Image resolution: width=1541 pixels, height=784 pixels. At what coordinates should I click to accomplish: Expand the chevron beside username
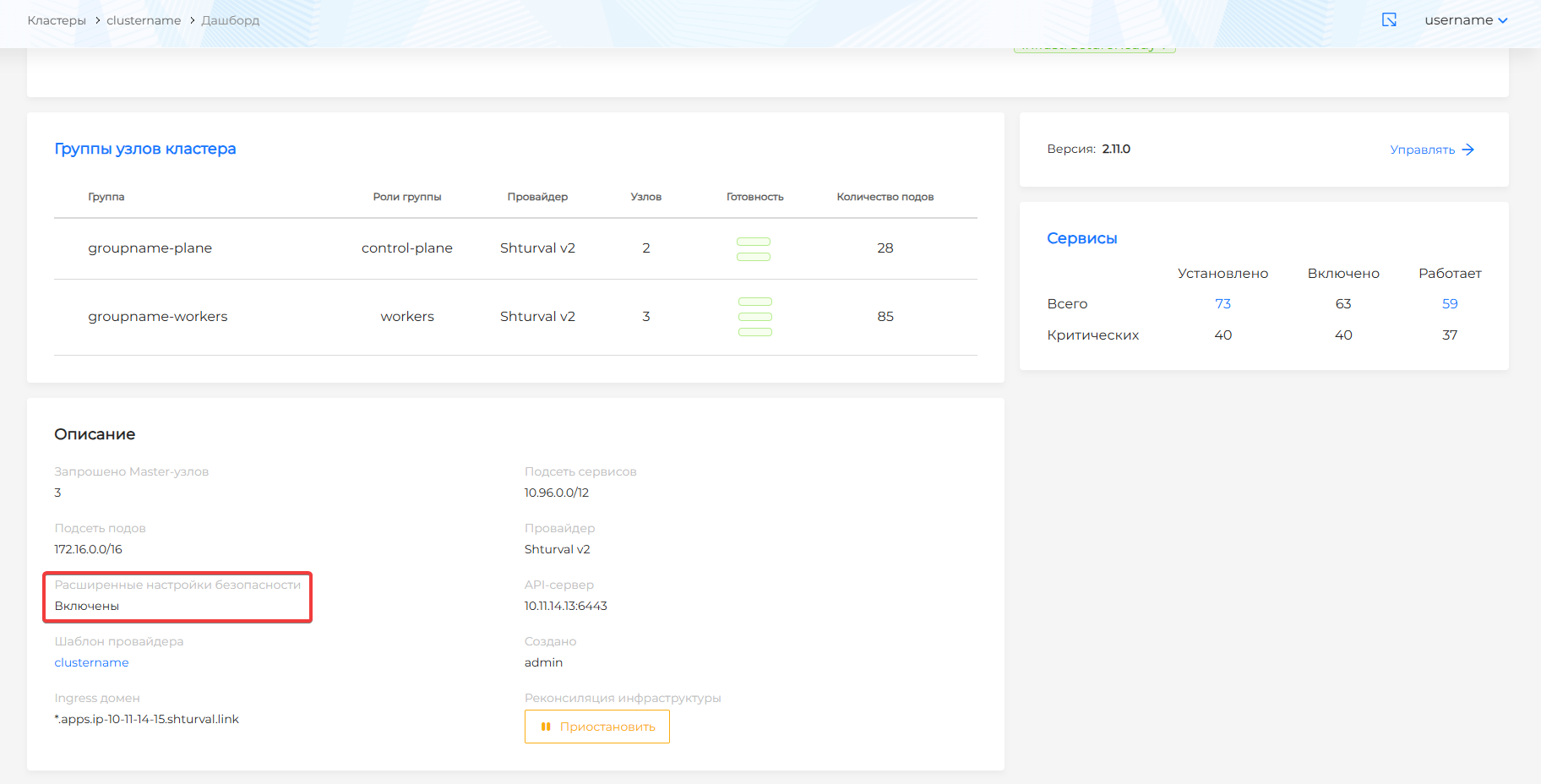pyautogui.click(x=1502, y=19)
